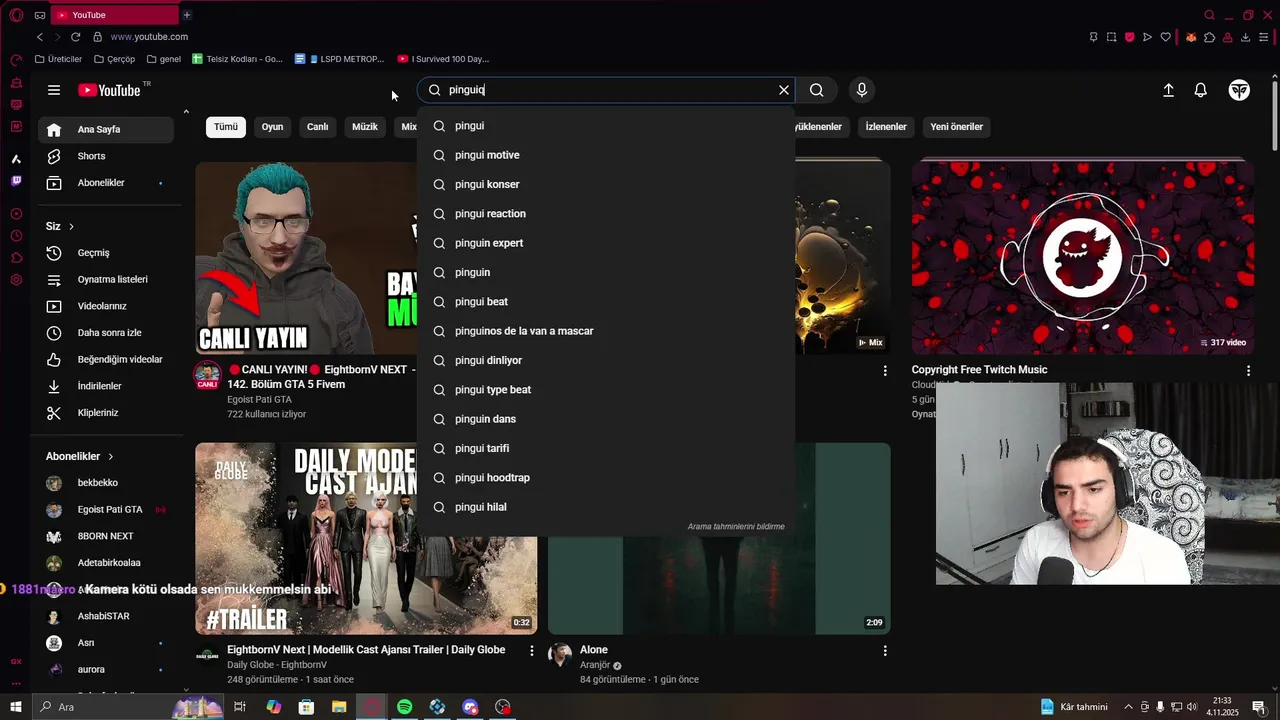This screenshot has width=1280, height=720.
Task: Select the İzlenenler filter chip
Action: tap(886, 127)
